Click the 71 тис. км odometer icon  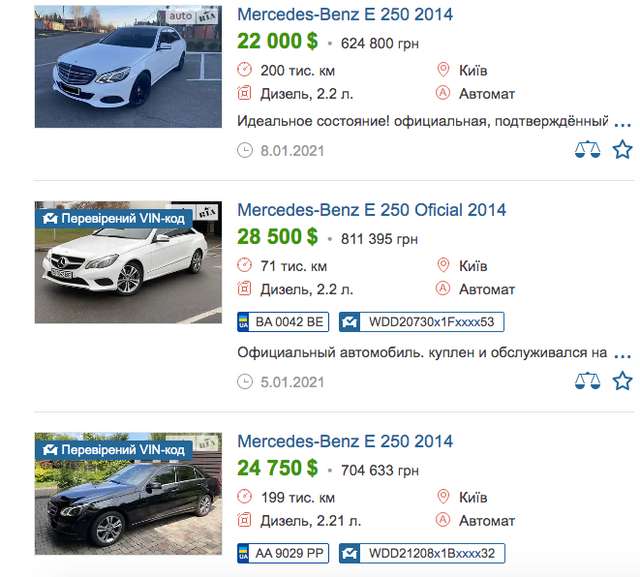(245, 266)
